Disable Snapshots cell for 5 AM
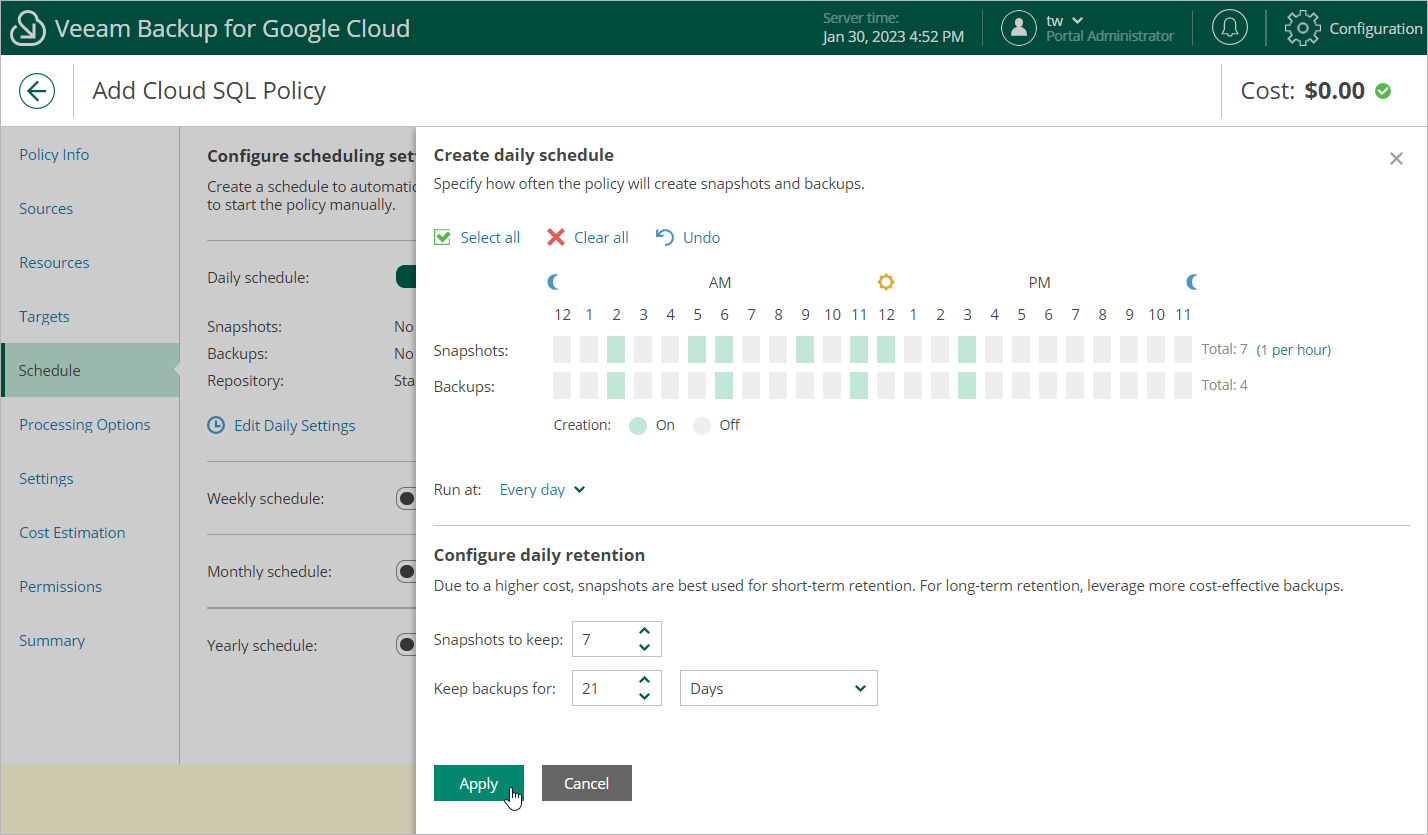The image size is (1428, 835). coord(697,350)
